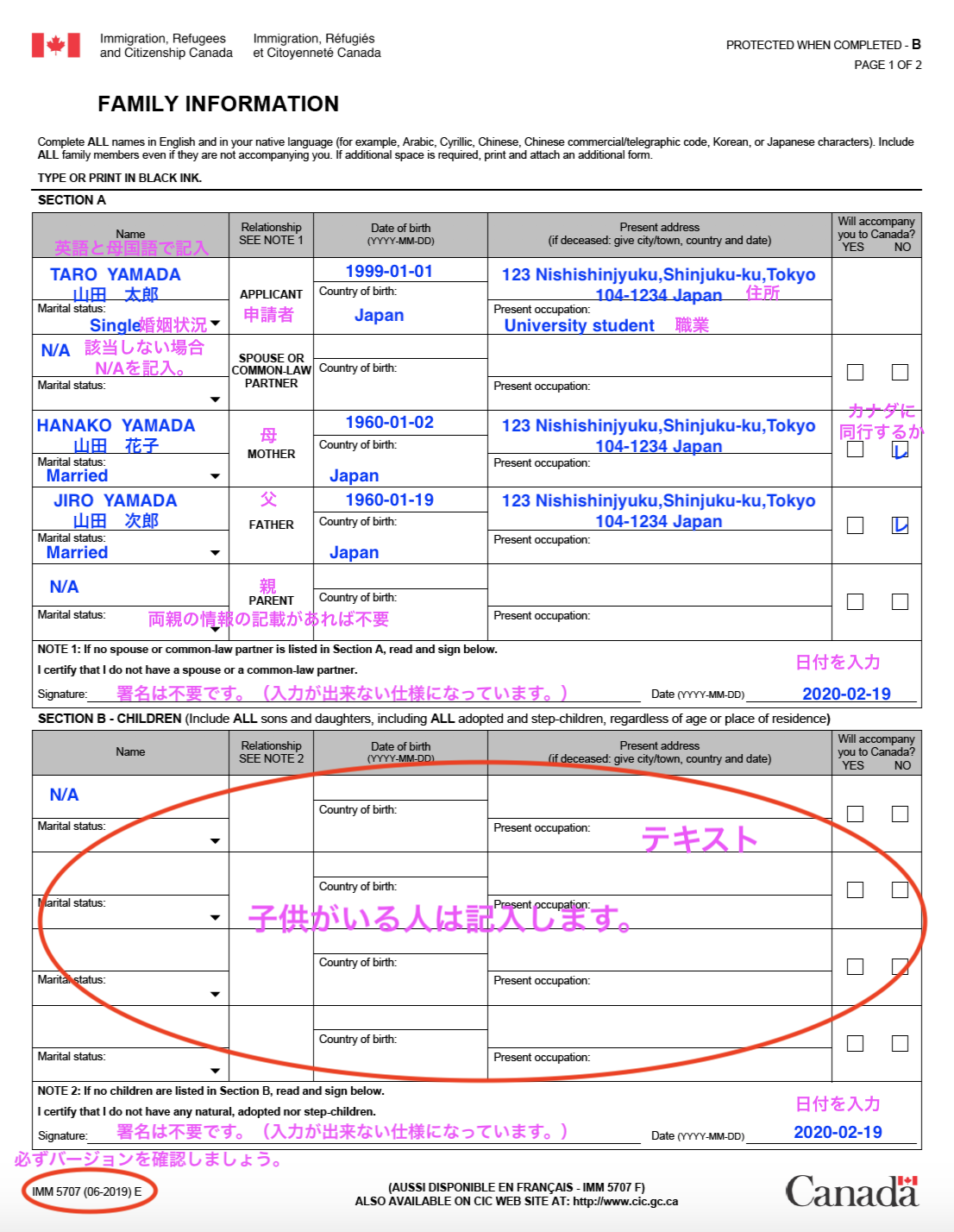Tick YES accompany checkbox for mother
Image resolution: width=954 pixels, height=1232 pixels.
point(855,449)
